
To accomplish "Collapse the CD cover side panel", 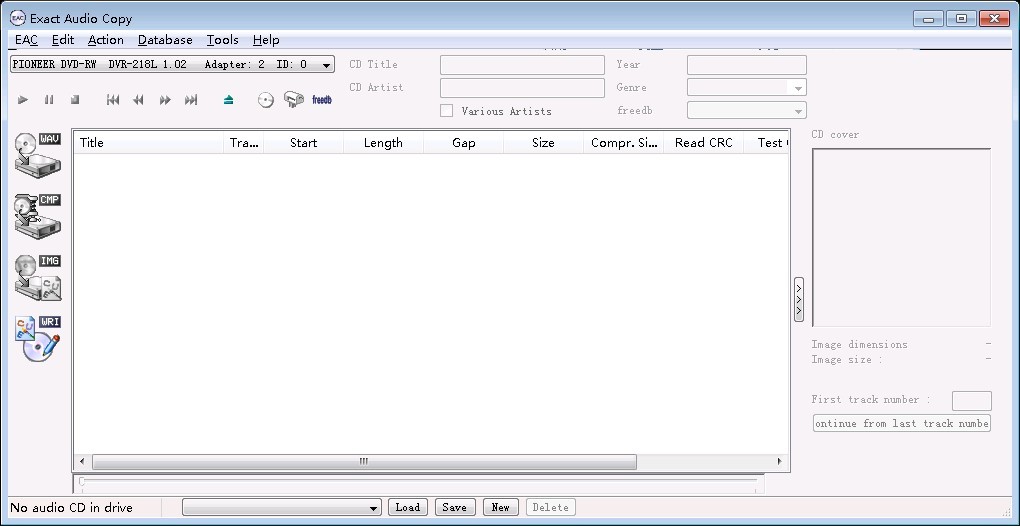I will pyautogui.click(x=798, y=299).
